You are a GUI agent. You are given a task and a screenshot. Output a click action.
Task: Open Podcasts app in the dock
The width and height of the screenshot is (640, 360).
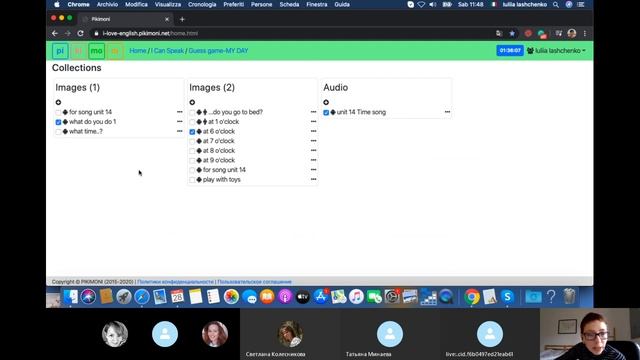click(285, 297)
